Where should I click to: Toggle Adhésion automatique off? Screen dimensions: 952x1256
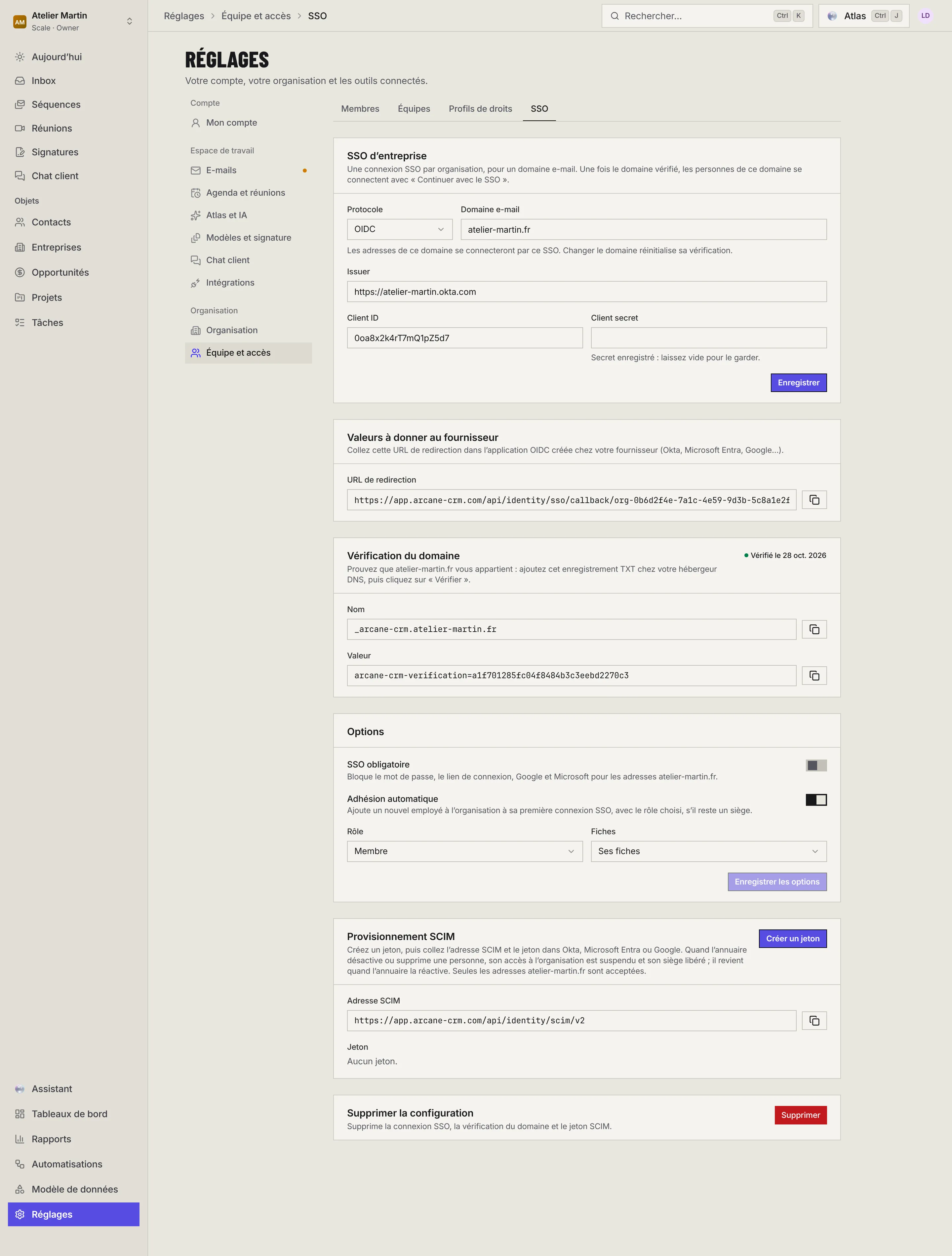(x=816, y=800)
